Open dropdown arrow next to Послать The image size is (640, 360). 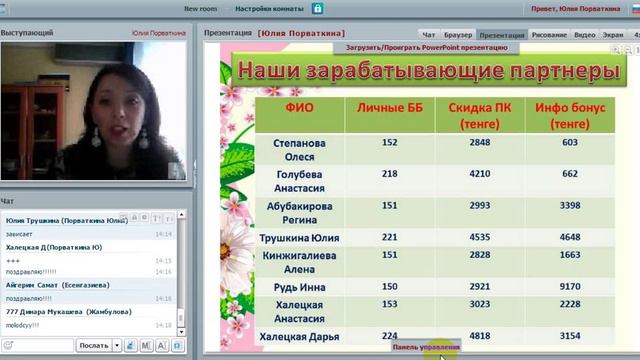(x=117, y=345)
